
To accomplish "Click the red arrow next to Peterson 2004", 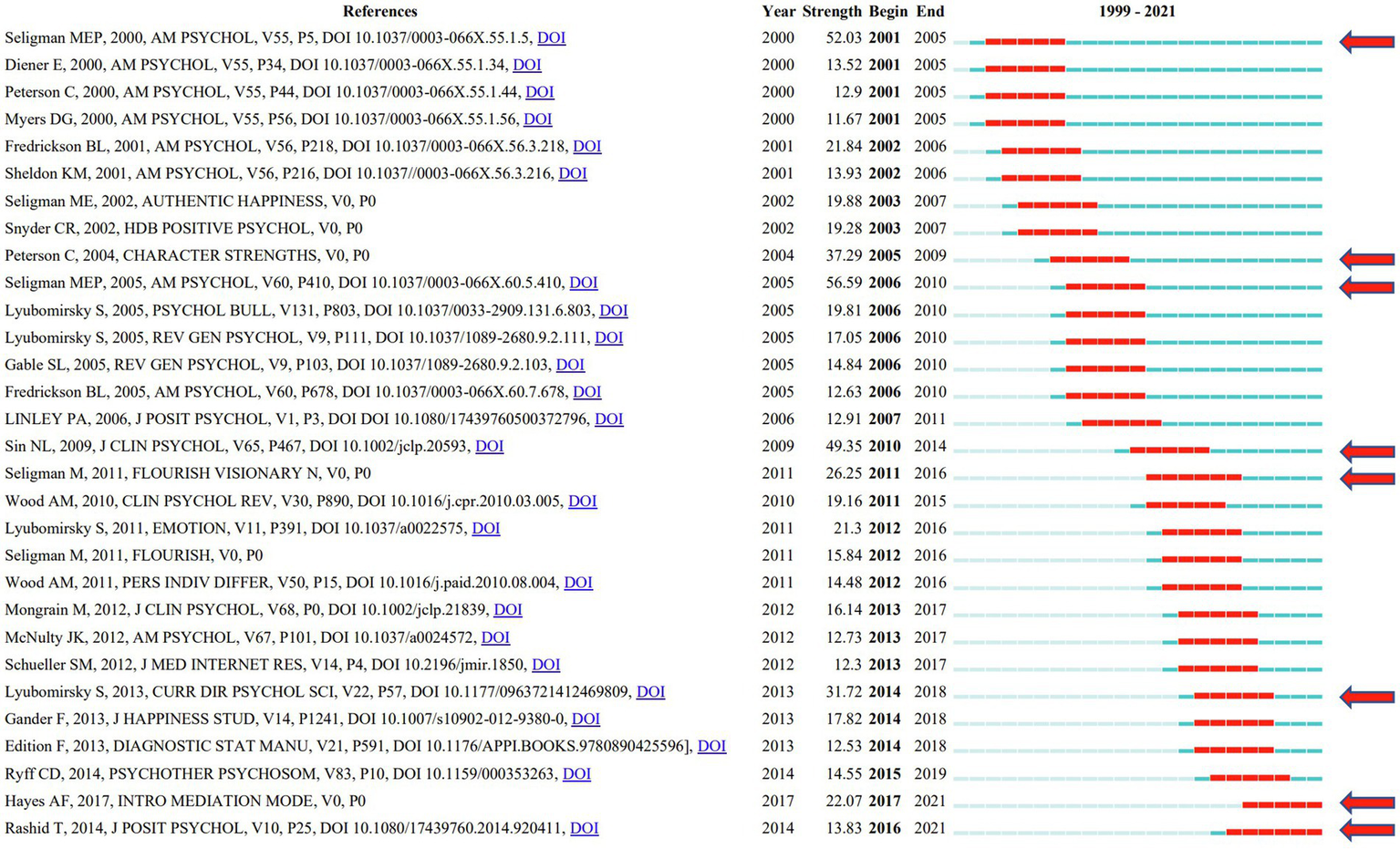I will click(x=1366, y=259).
